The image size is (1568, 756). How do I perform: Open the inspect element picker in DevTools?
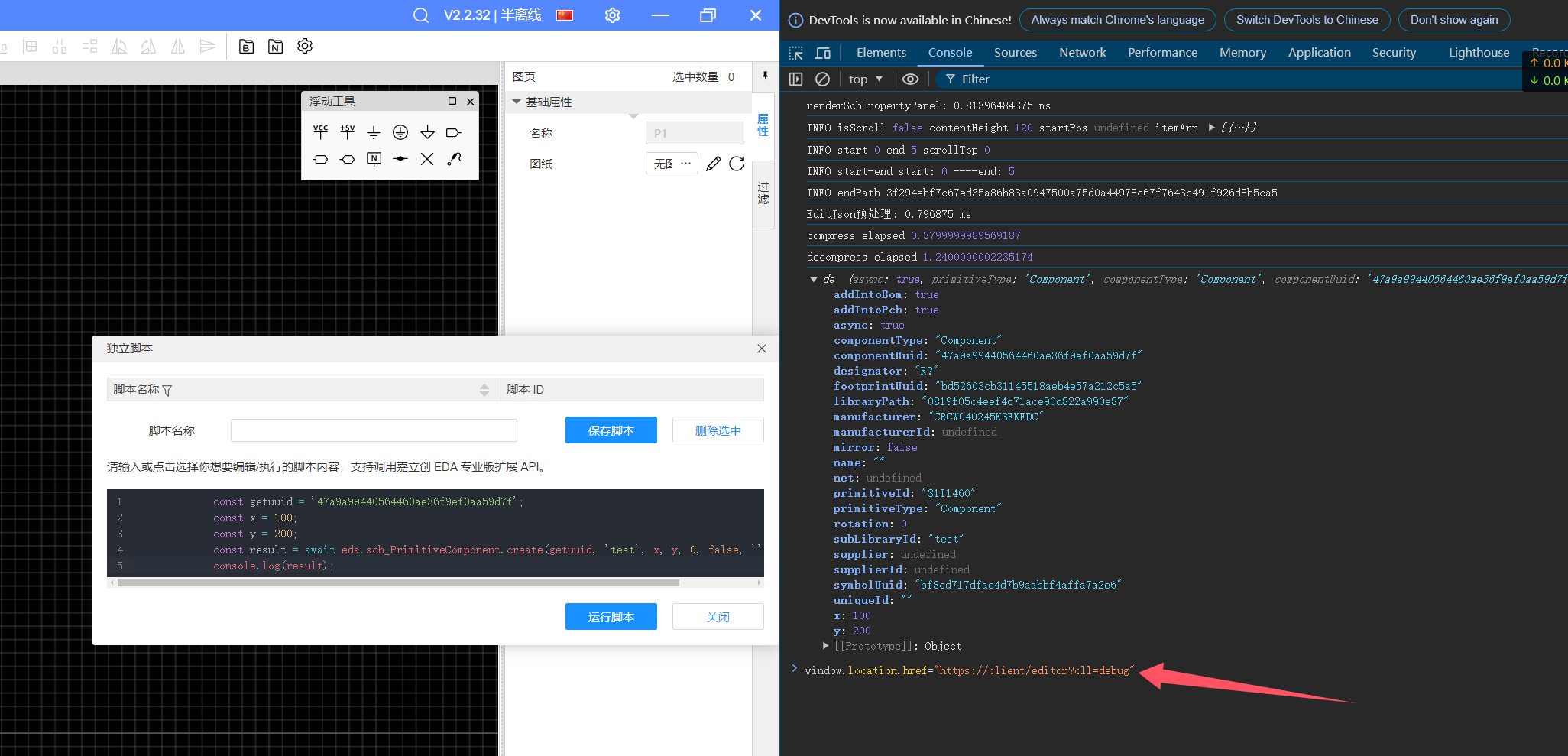click(796, 53)
